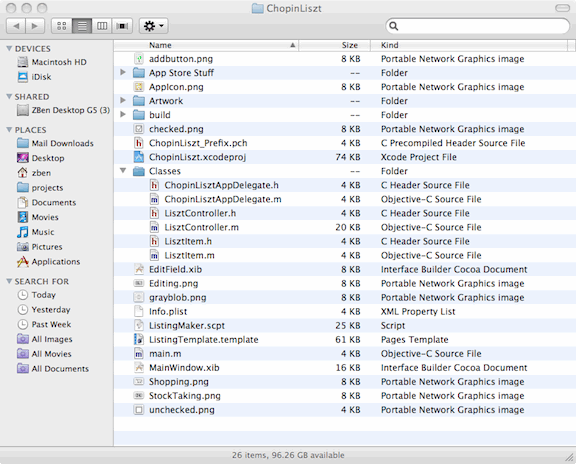The height and width of the screenshot is (464, 576).
Task: Click the Finder search field
Action: 478,26
